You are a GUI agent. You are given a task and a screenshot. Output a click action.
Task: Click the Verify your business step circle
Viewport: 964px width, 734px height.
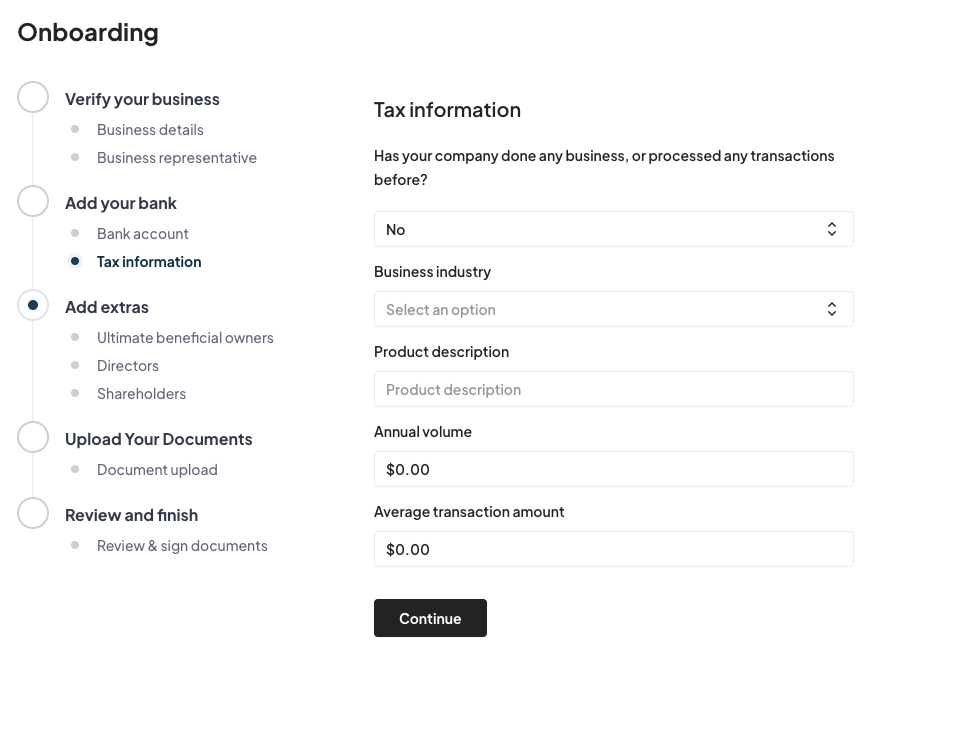33,97
